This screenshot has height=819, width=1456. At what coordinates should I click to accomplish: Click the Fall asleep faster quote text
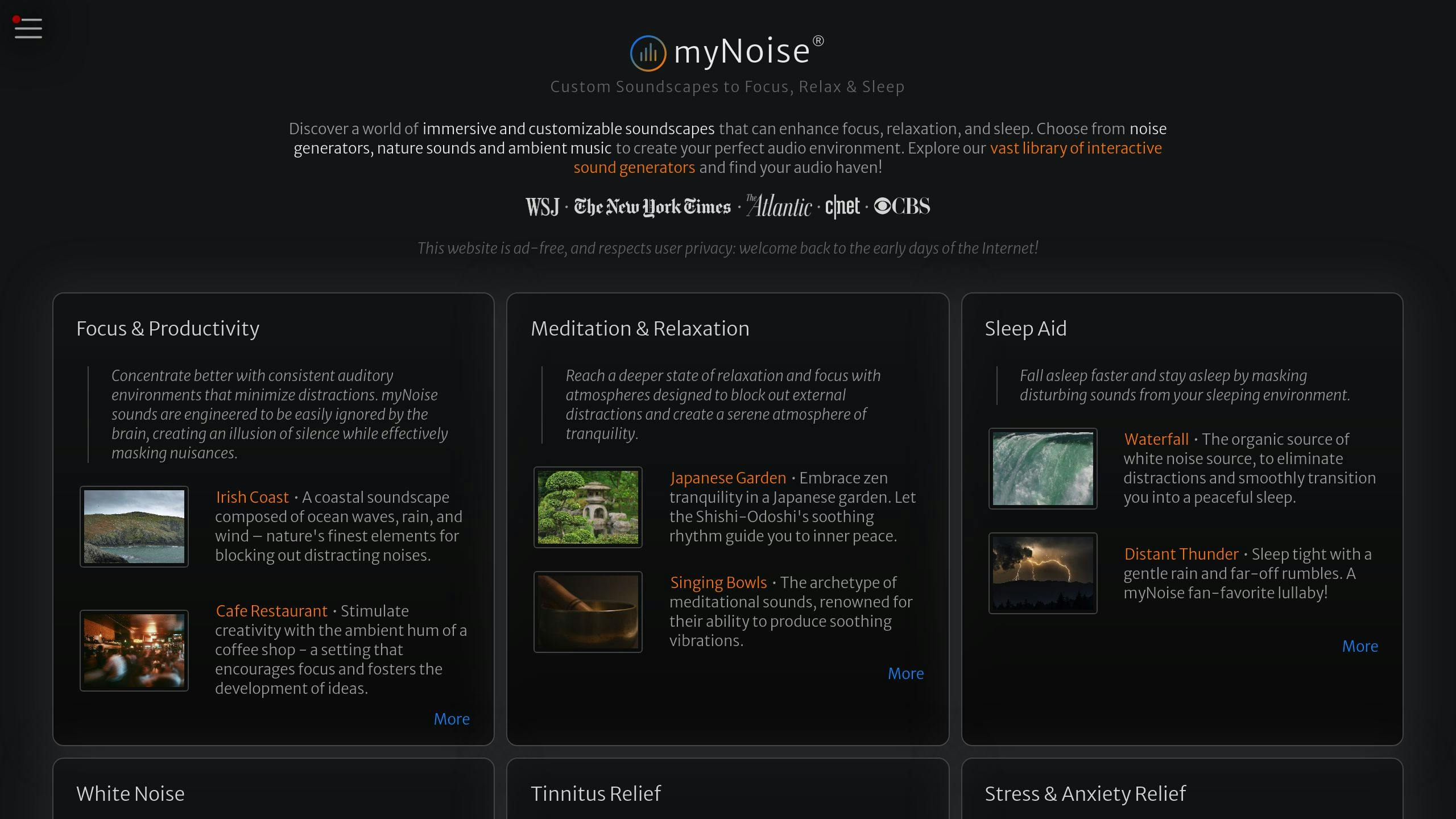point(1185,386)
